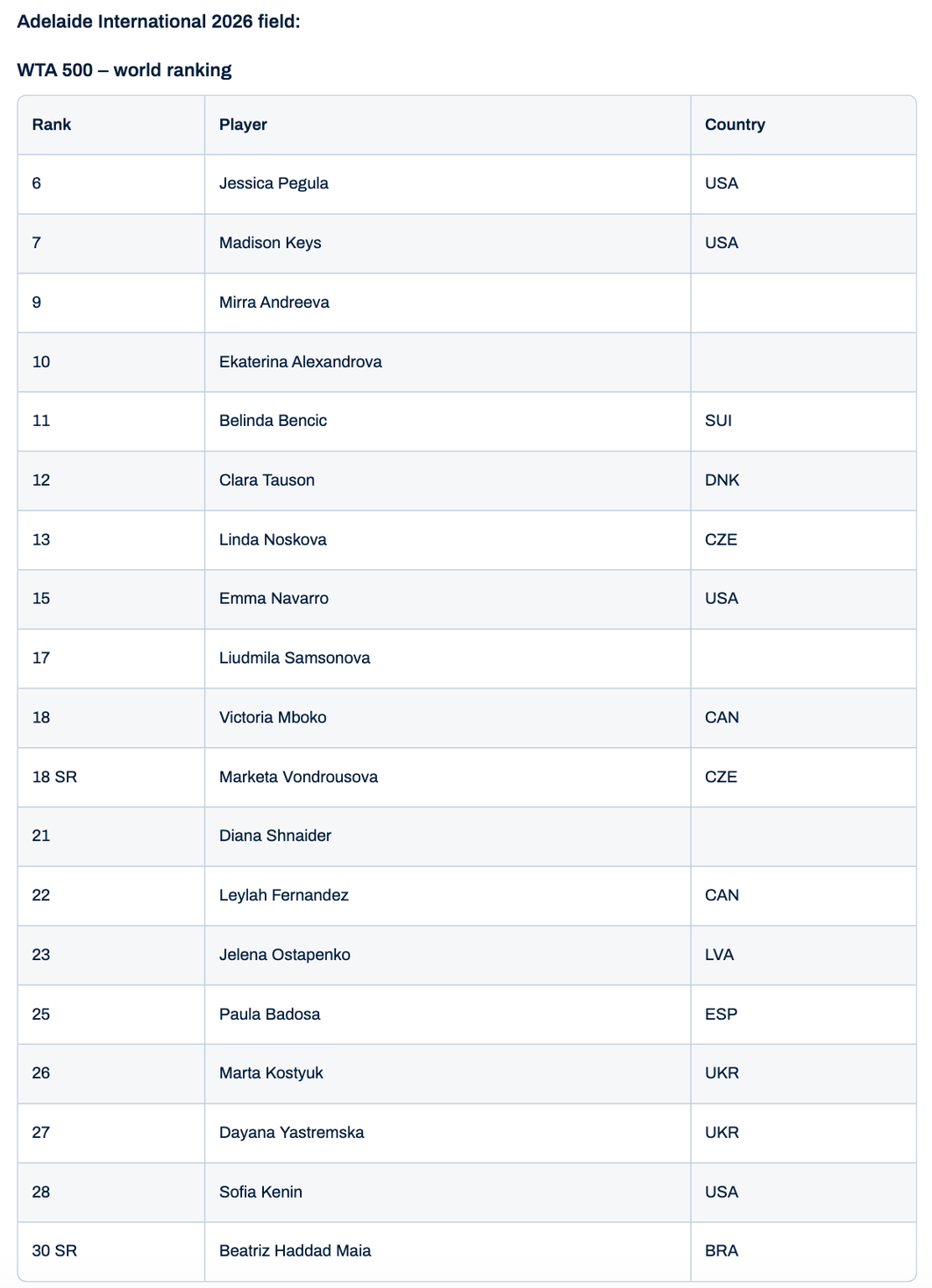Select the Jessica Pegula cell
Viewport: 932px width, 1288px height.
coord(274,183)
